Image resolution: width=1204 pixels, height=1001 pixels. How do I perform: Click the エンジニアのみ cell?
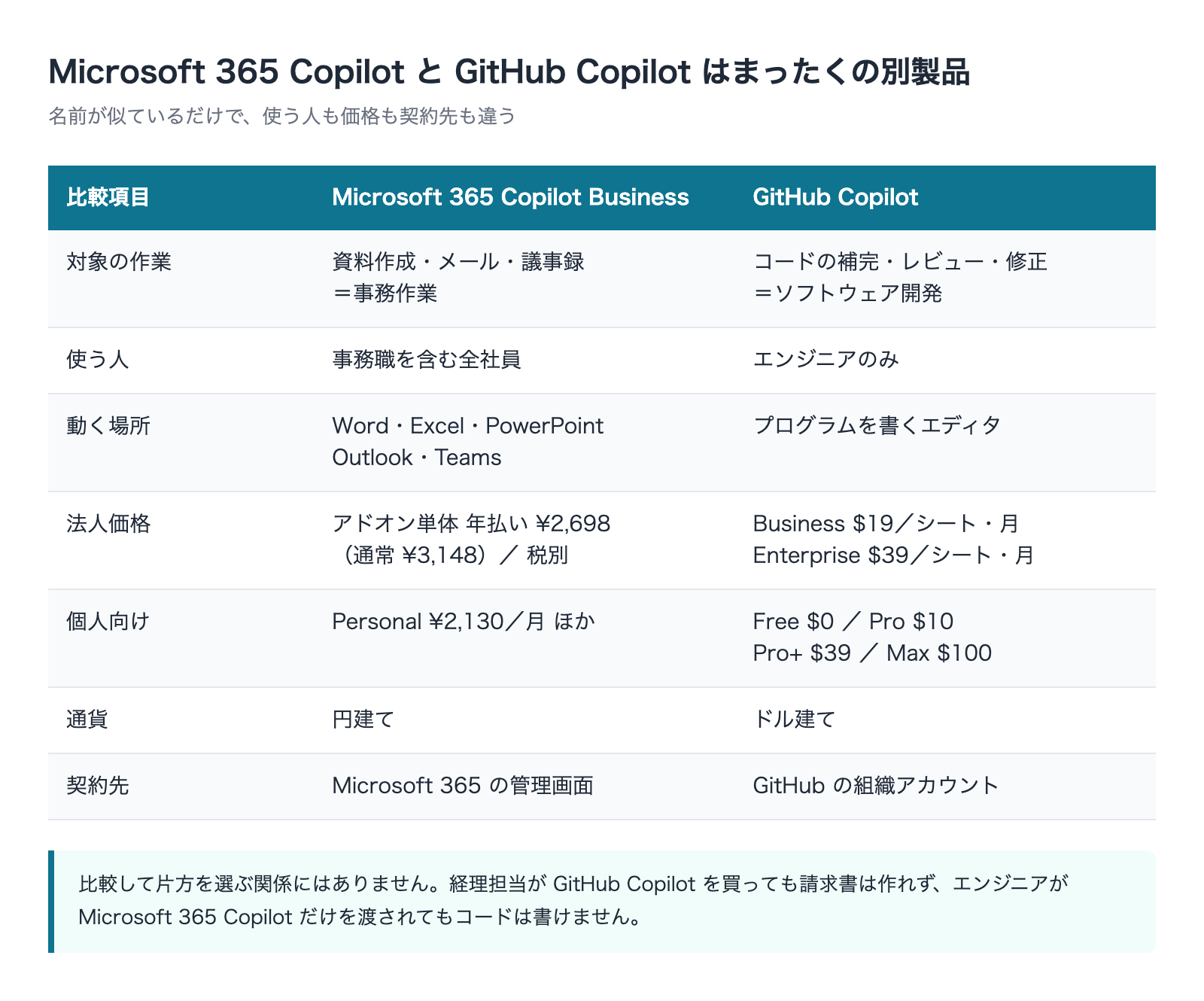826,360
